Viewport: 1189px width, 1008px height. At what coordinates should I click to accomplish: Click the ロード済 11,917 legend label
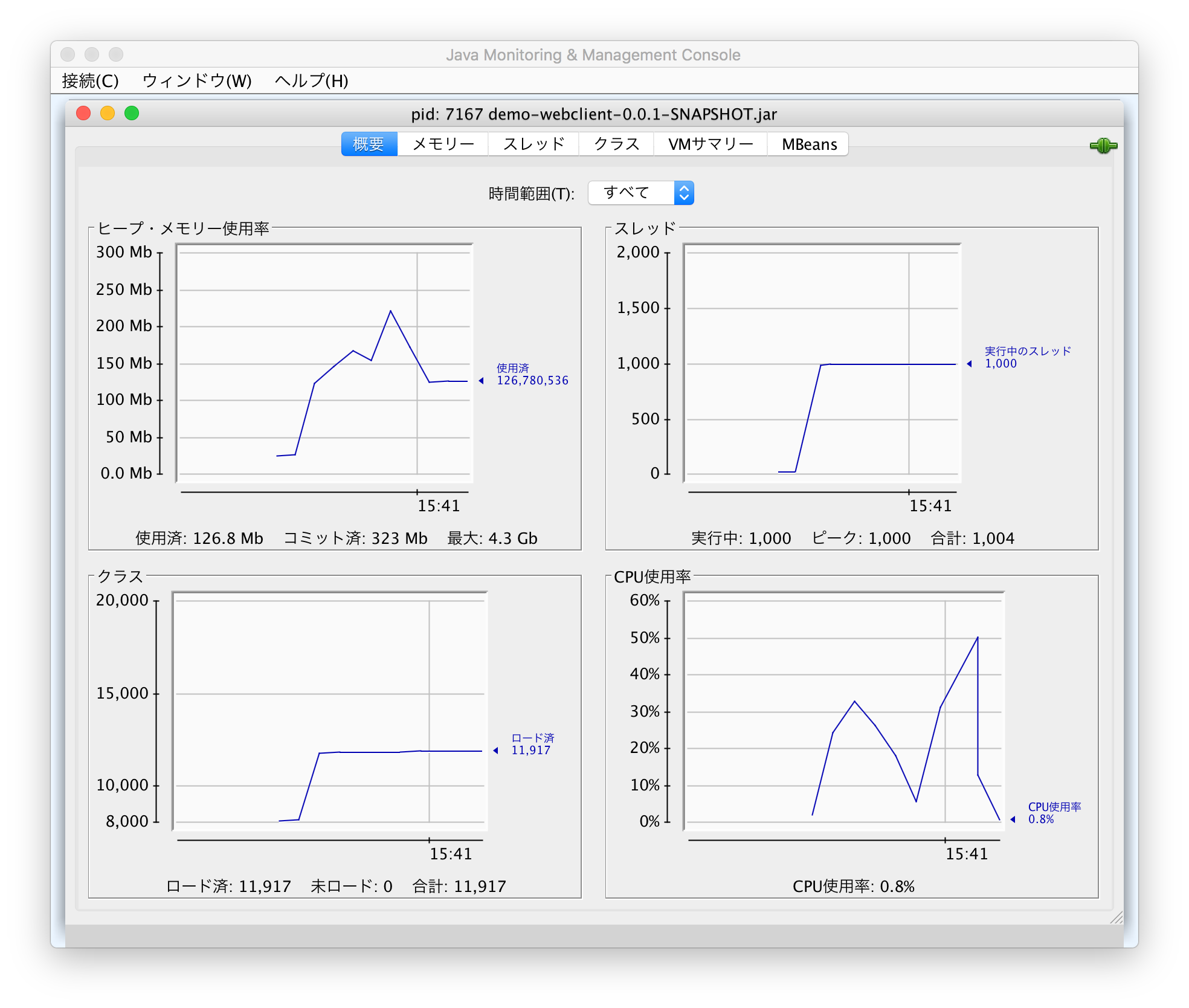[x=532, y=744]
